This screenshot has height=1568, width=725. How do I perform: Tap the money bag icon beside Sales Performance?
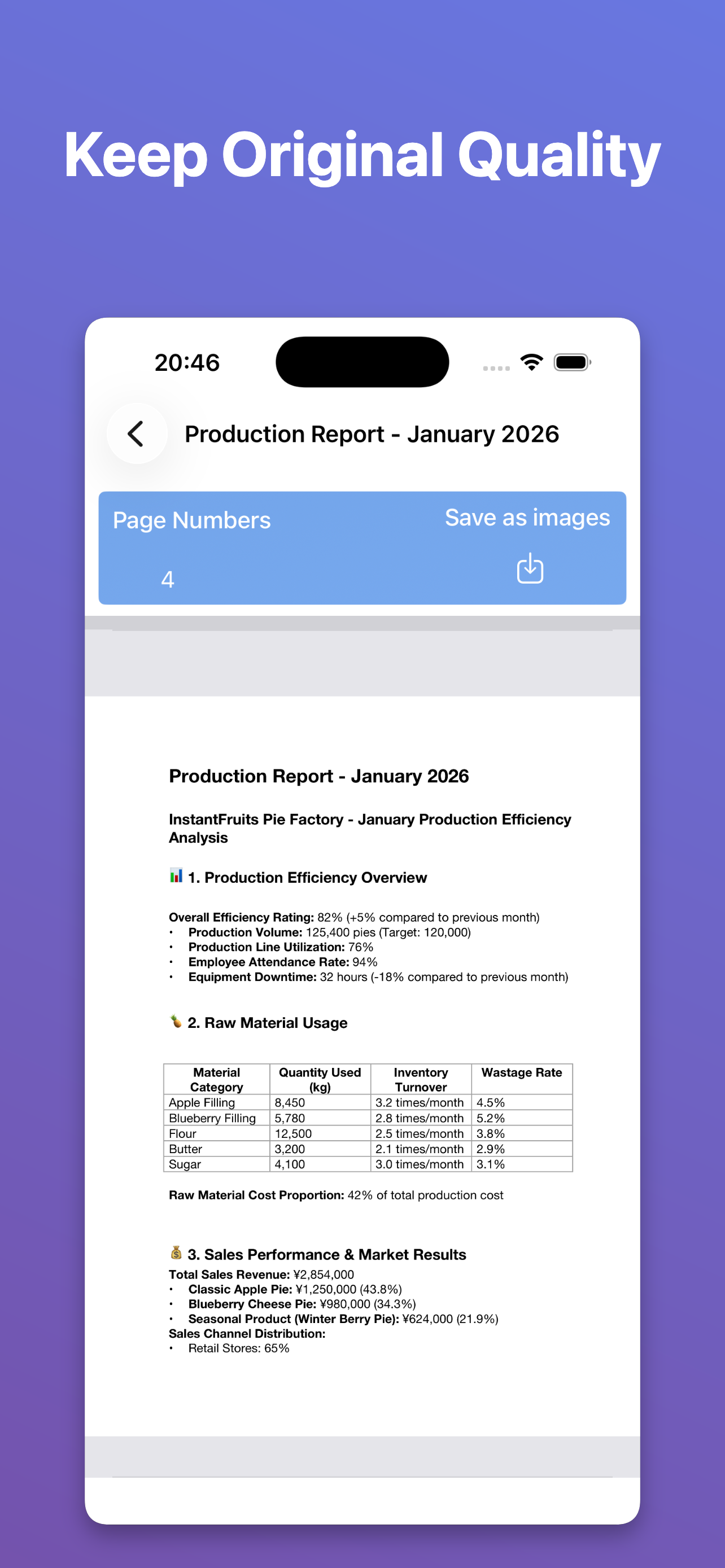coord(176,1252)
